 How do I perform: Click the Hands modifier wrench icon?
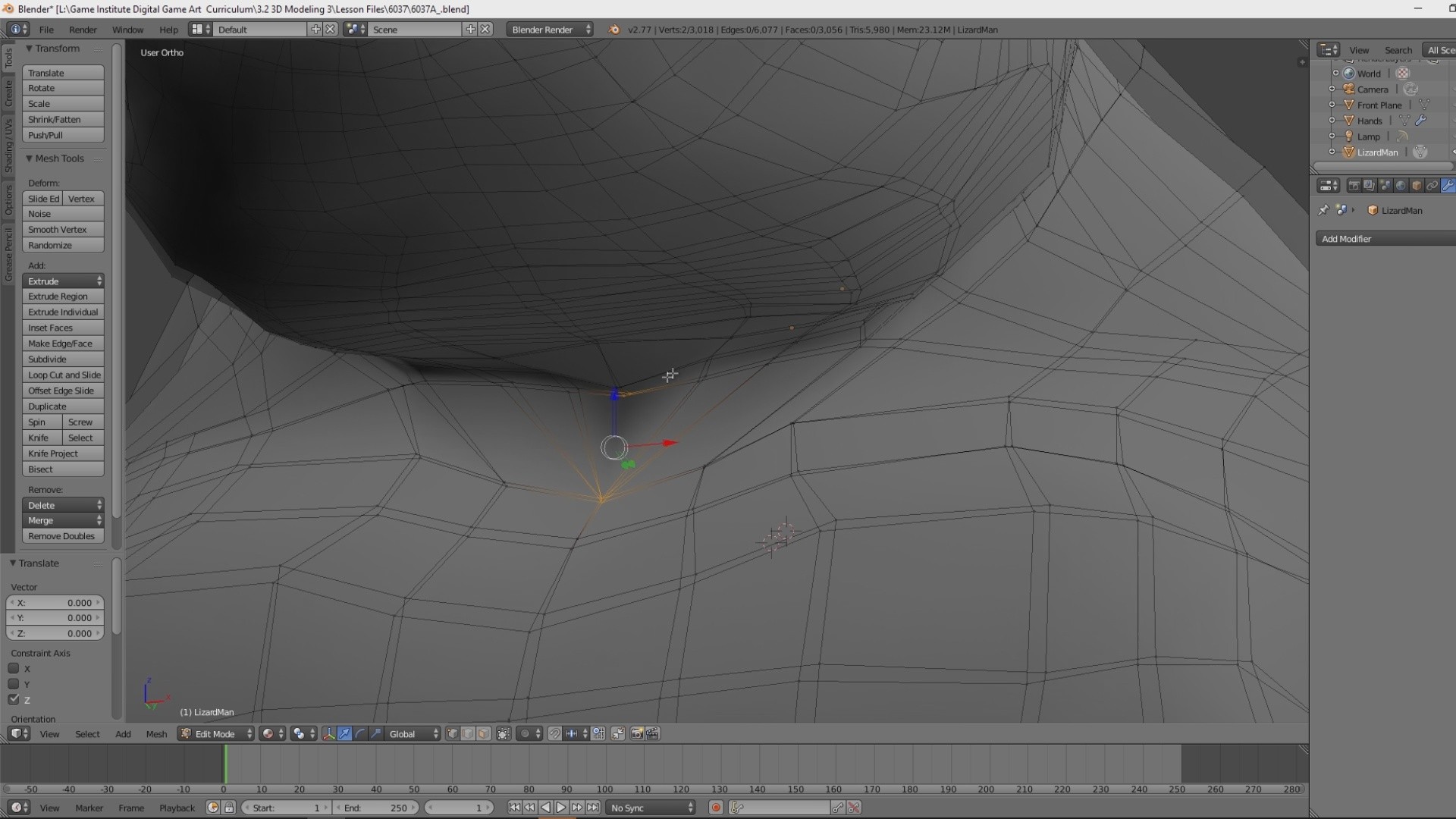coord(1421,121)
